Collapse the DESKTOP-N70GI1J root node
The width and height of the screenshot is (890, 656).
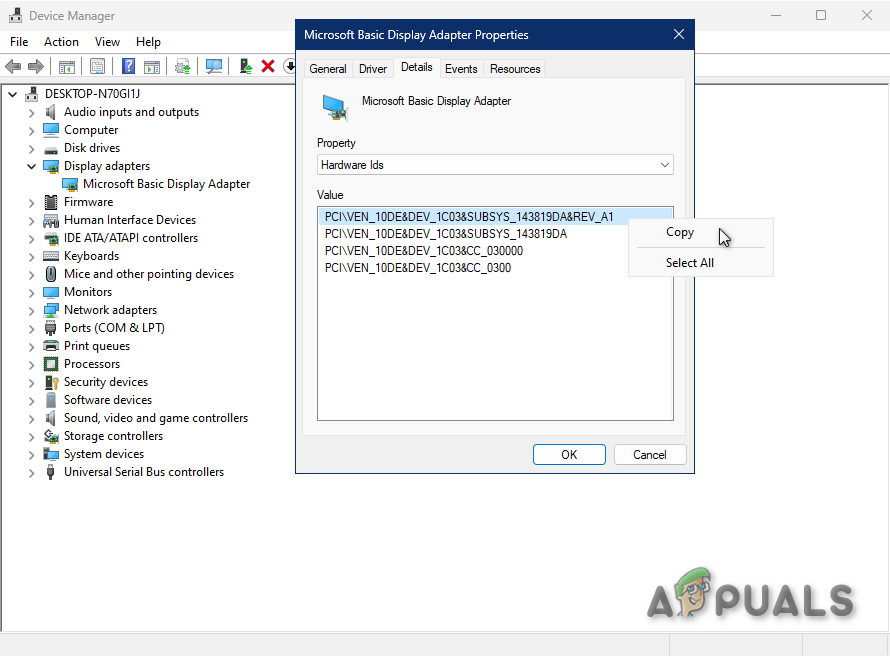point(12,94)
